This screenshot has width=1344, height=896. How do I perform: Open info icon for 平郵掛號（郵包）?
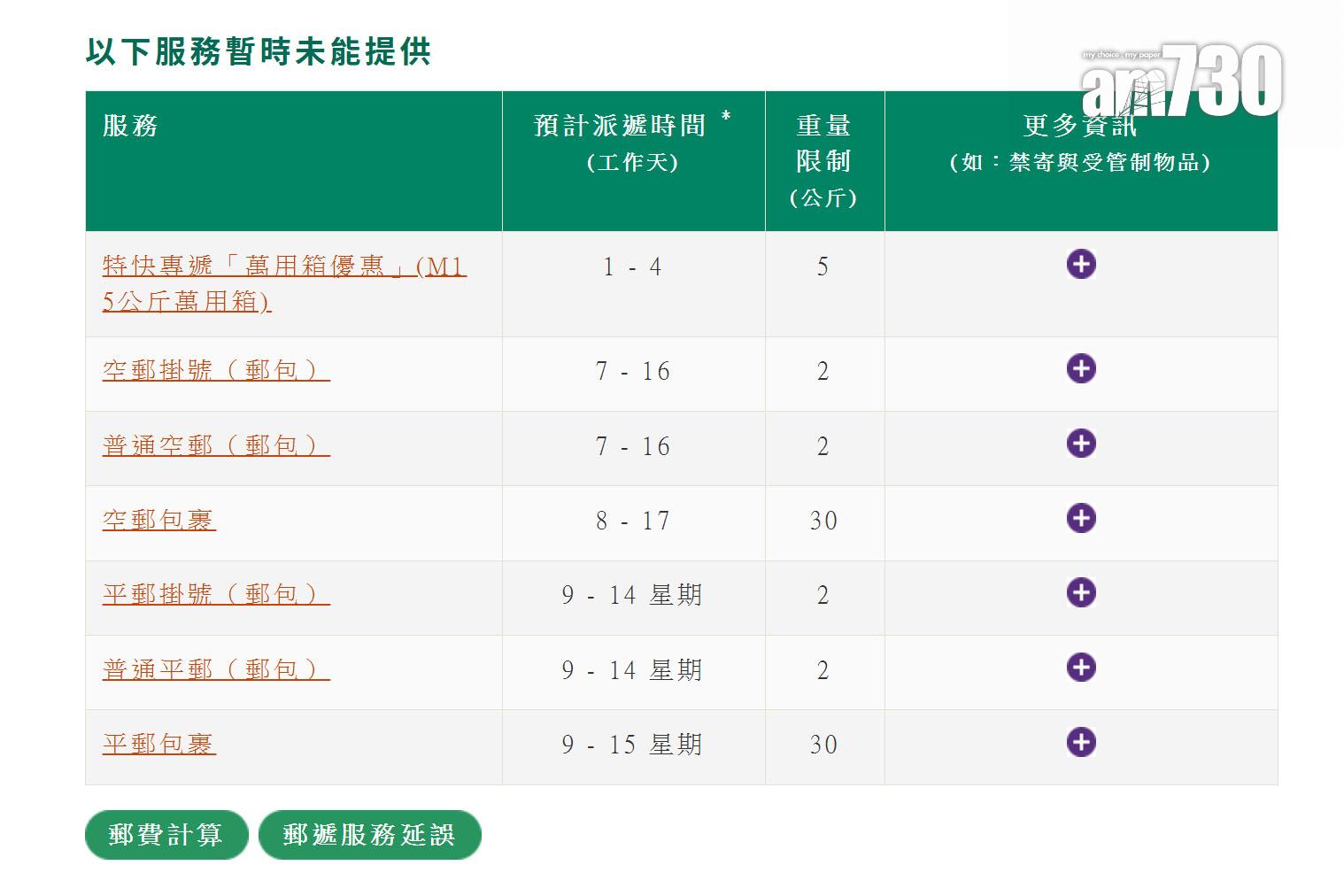tap(1080, 594)
